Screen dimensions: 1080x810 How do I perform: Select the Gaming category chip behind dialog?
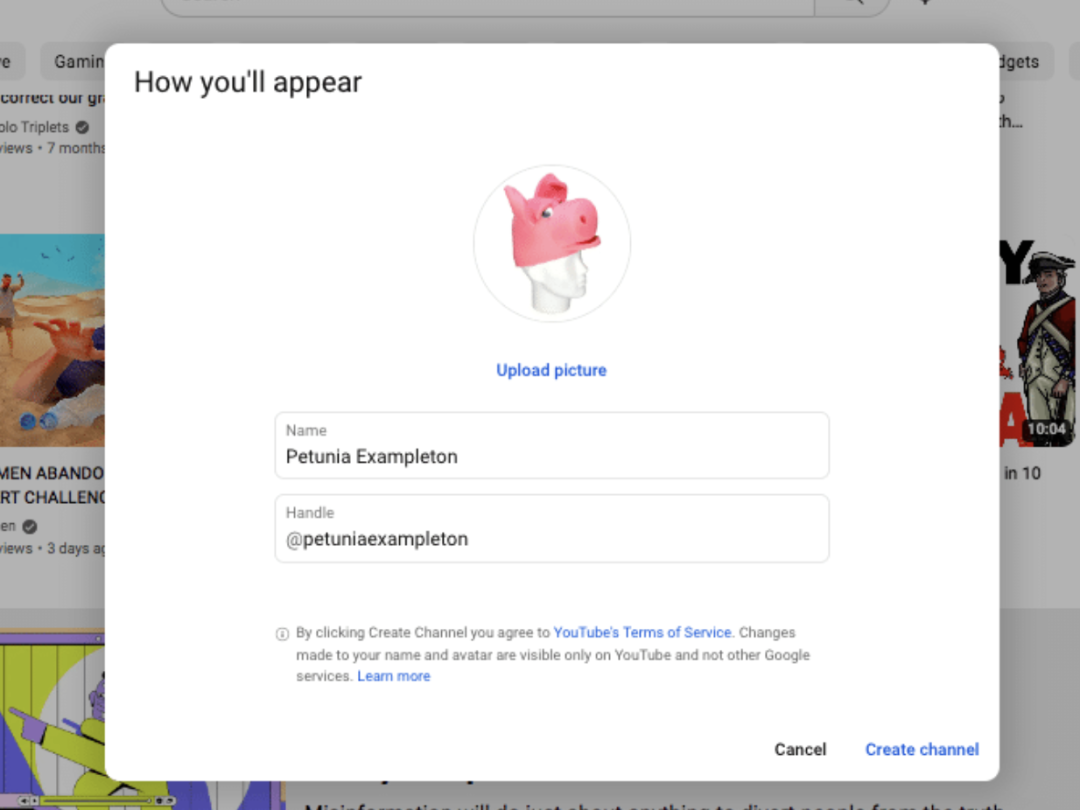74,61
